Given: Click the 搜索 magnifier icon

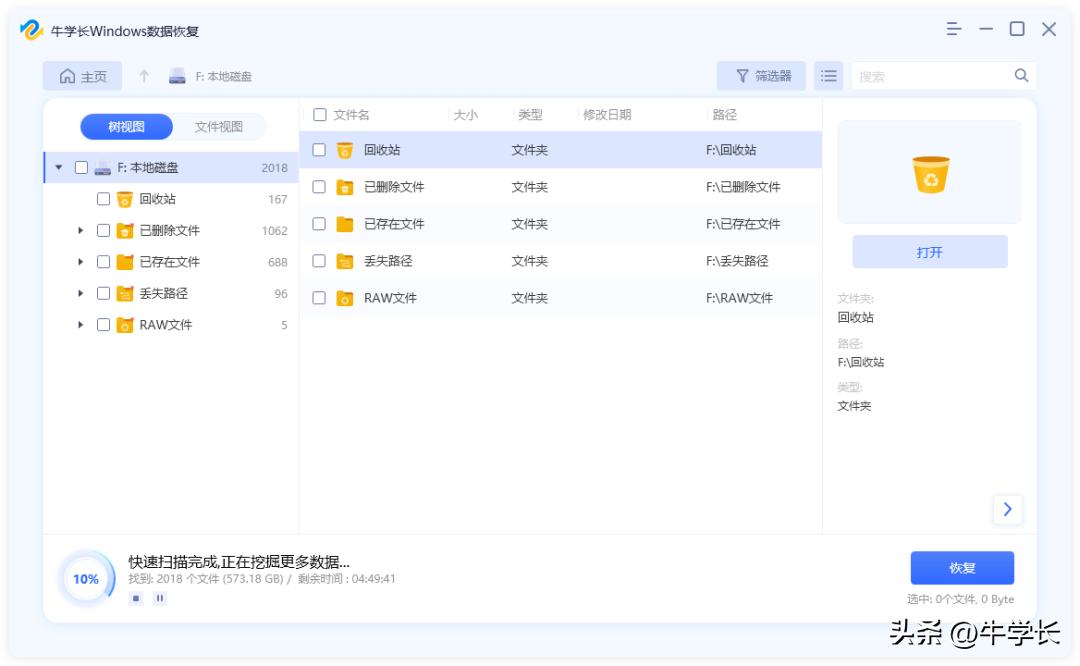Looking at the screenshot, I should point(1021,75).
